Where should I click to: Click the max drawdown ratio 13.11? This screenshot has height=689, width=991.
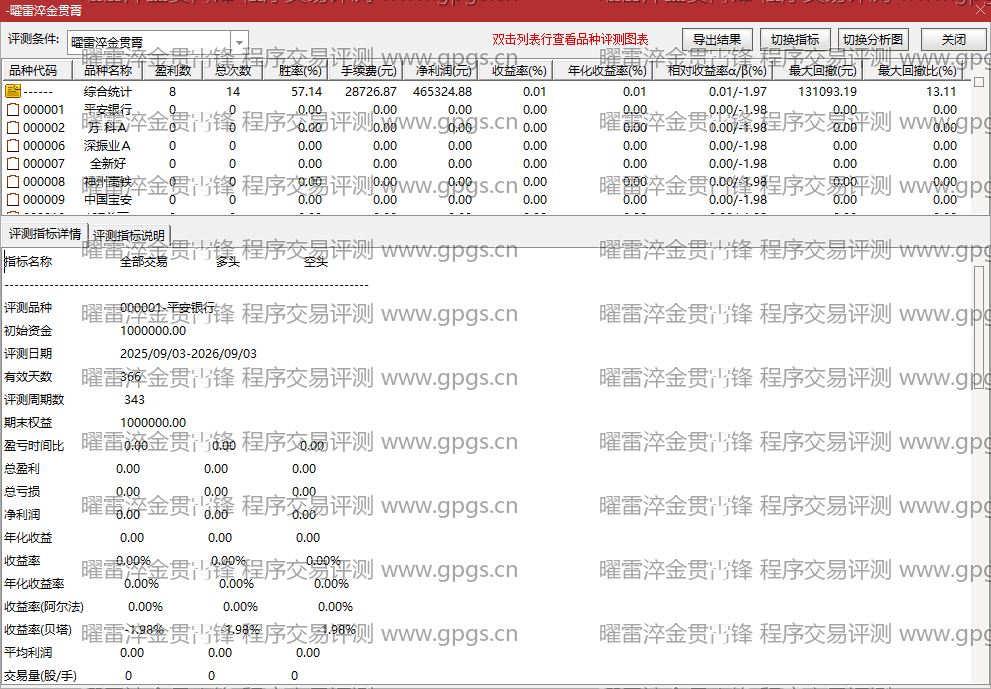[941, 92]
